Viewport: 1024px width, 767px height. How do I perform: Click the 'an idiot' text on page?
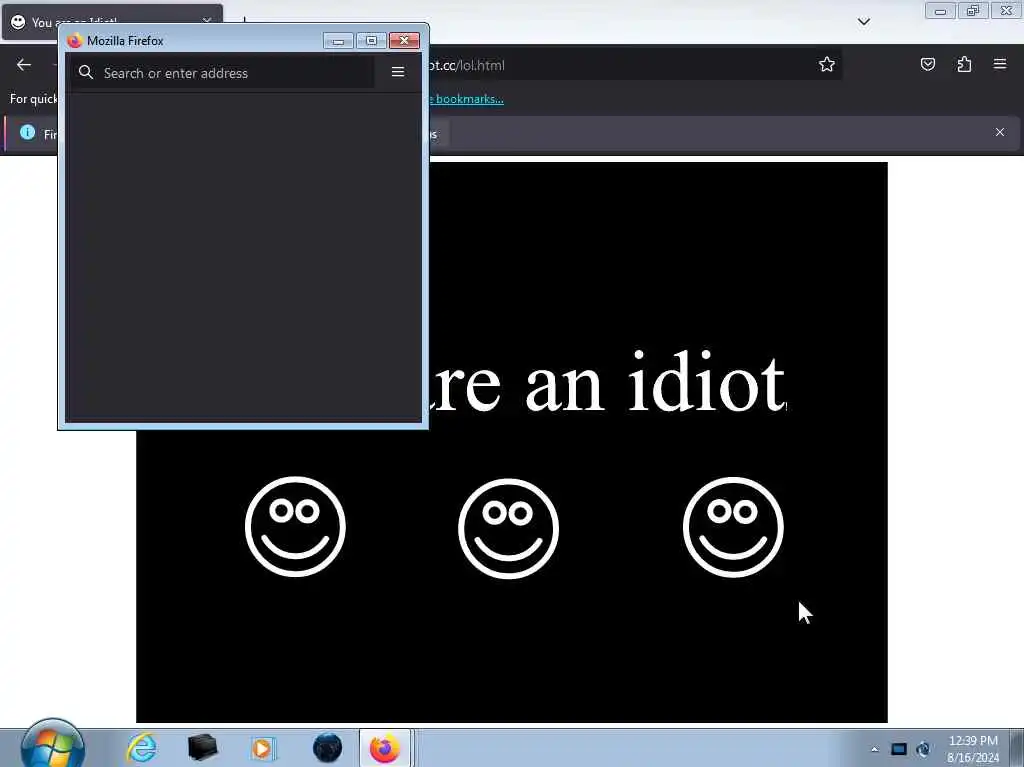click(x=656, y=382)
